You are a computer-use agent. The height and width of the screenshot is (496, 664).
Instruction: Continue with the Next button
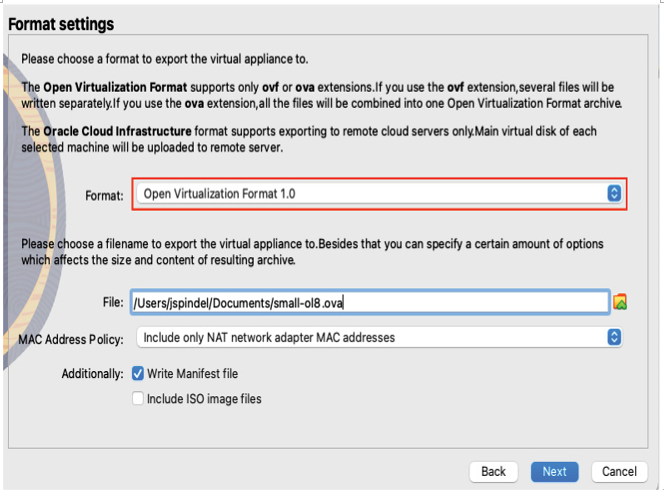[554, 472]
